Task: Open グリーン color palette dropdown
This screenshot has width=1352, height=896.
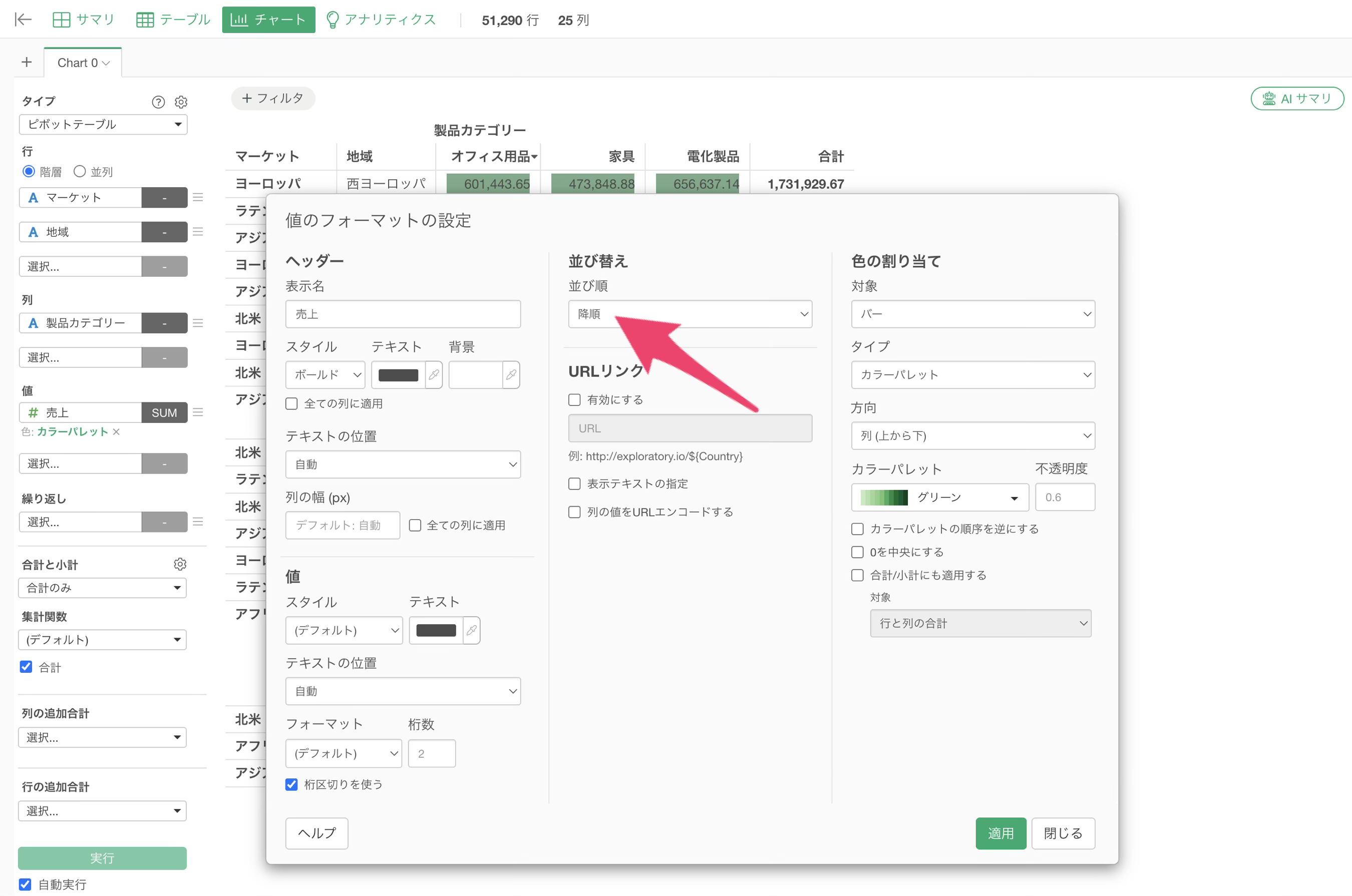Action: point(940,497)
